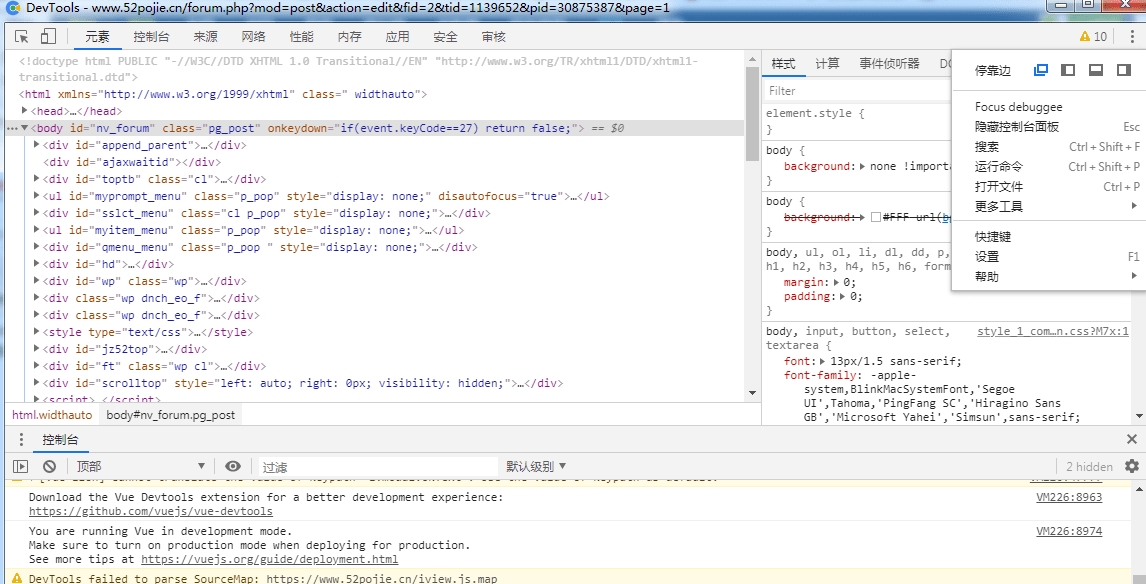Open the 帮助 submenu

(x=1049, y=276)
